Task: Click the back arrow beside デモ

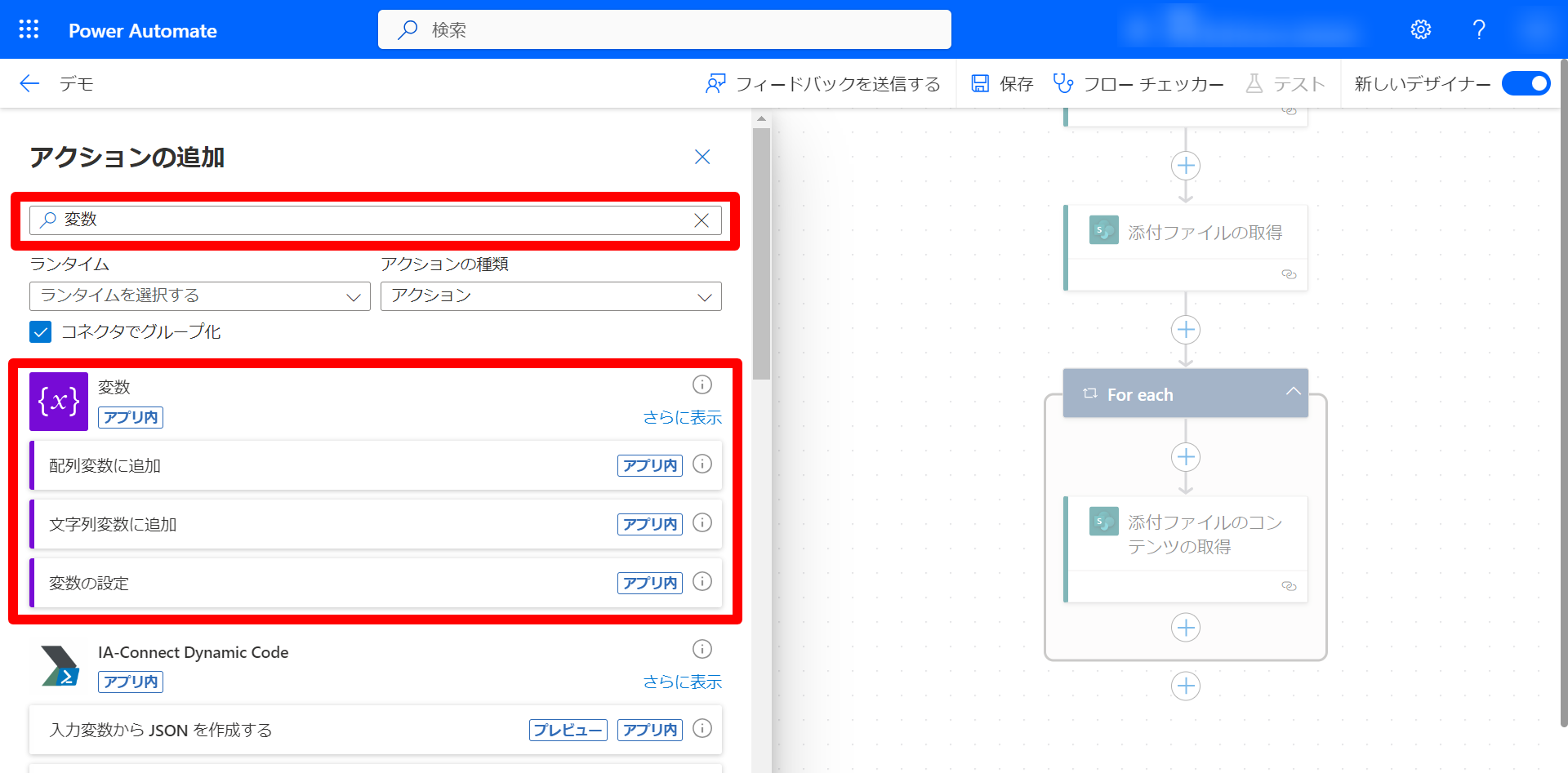Action: pyautogui.click(x=29, y=83)
